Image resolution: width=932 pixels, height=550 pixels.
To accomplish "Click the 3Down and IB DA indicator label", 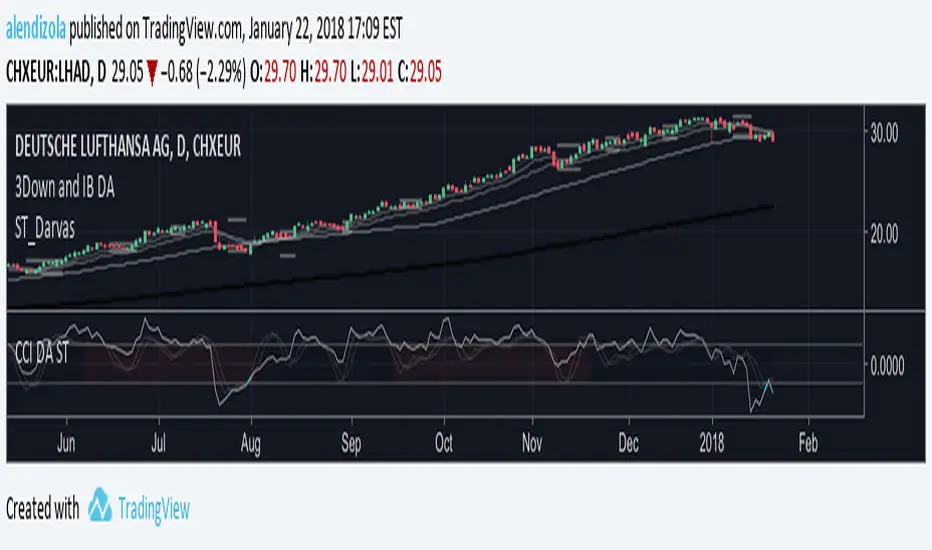I will (65, 188).
